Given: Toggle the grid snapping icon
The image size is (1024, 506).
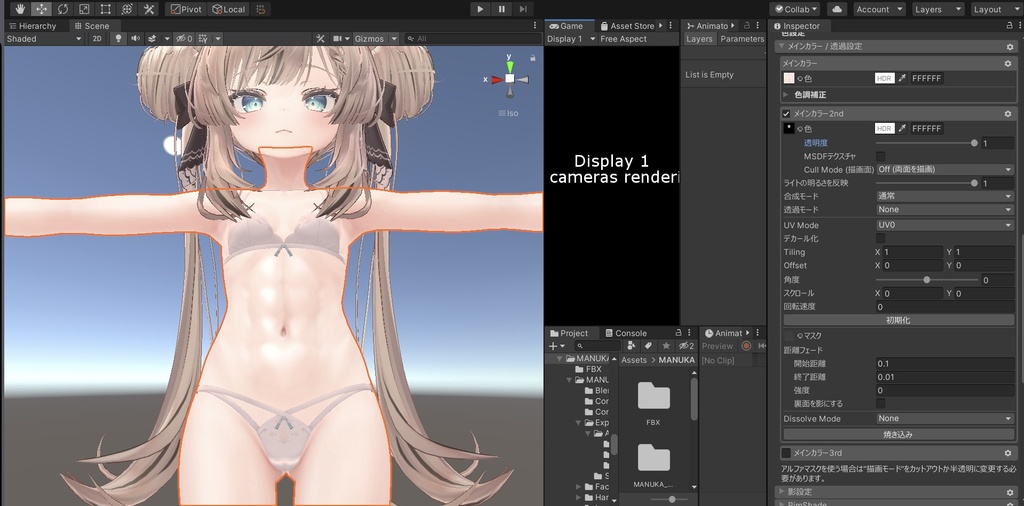Looking at the screenshot, I should (261, 9).
